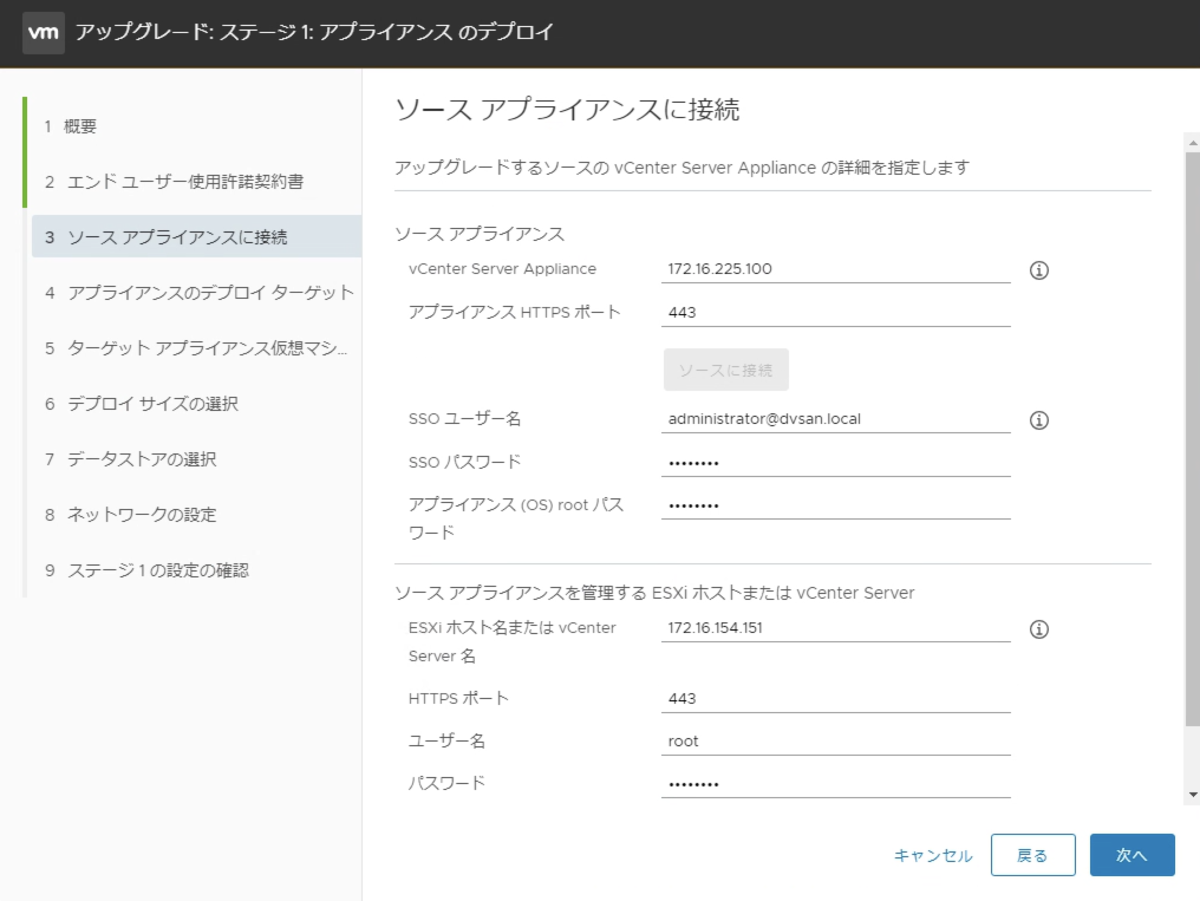The height and width of the screenshot is (901, 1200).
Task: Open step 9 ステージ 1 の設定の確認
Action: (150, 569)
